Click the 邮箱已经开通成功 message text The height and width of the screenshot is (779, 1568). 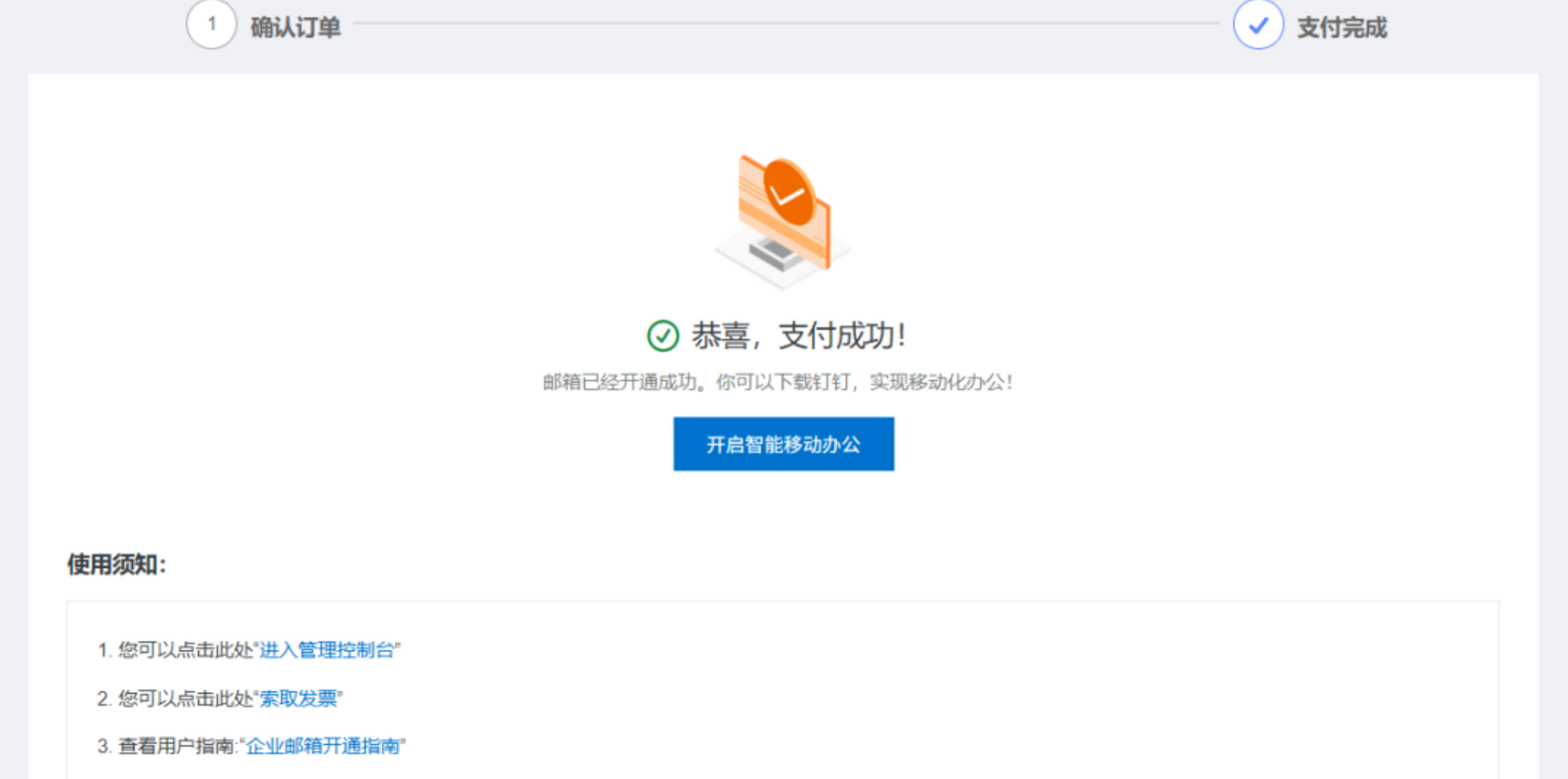click(x=778, y=382)
